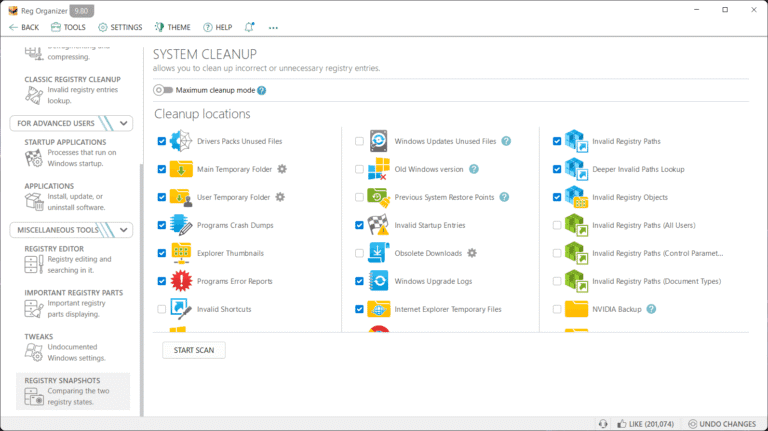
Task: Check the Invalid Shortcuts checkbox
Action: [162, 309]
